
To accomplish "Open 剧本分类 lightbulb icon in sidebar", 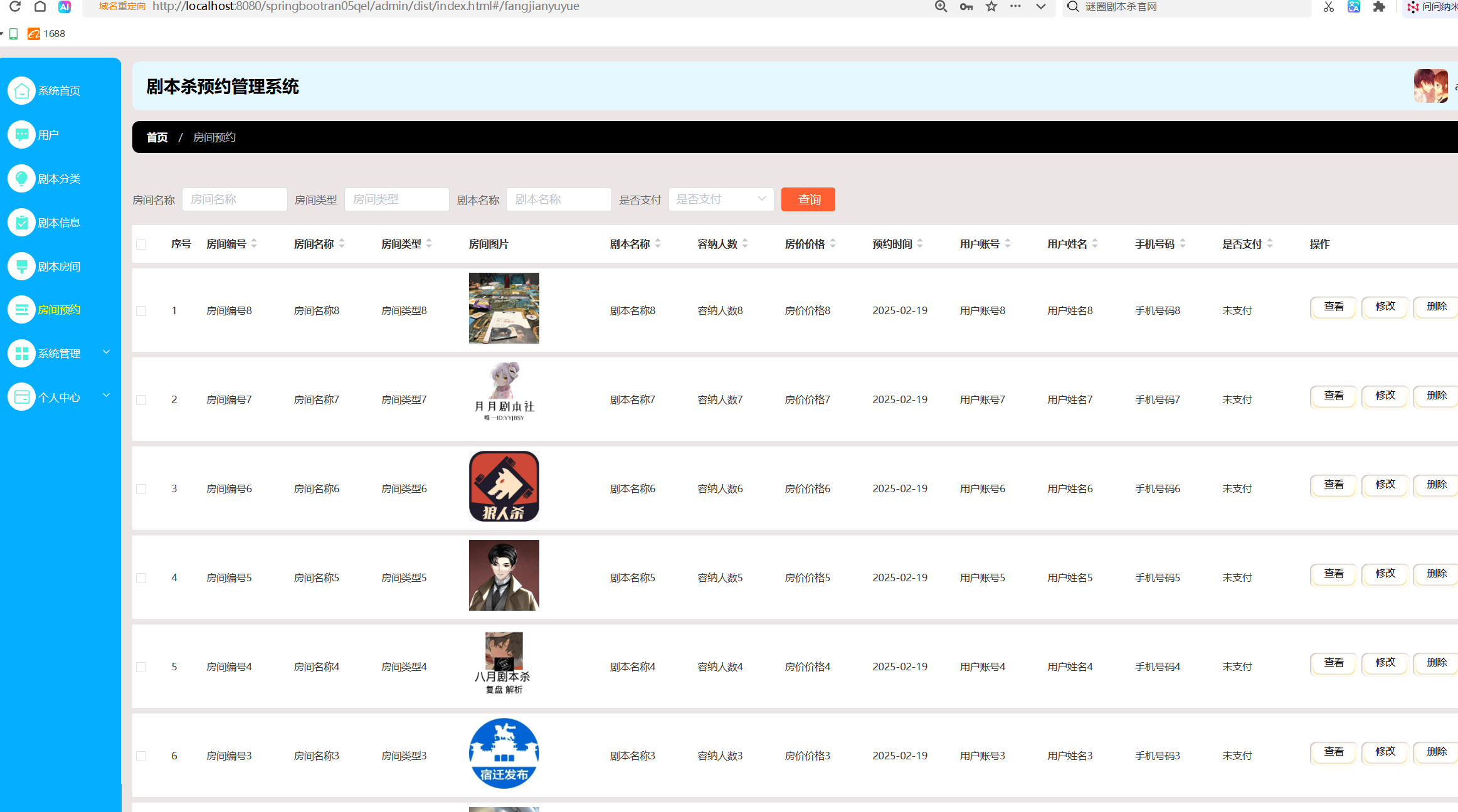I will pyautogui.click(x=21, y=179).
